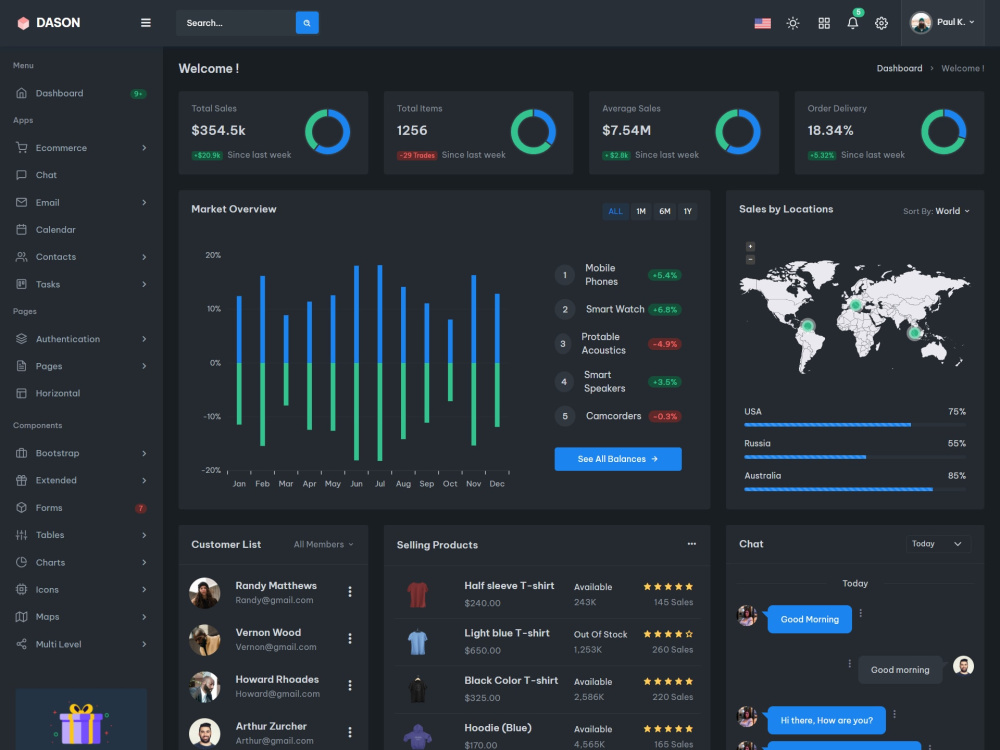
Task: Click the Half sleeve T-shirt product
Action: click(x=509, y=585)
